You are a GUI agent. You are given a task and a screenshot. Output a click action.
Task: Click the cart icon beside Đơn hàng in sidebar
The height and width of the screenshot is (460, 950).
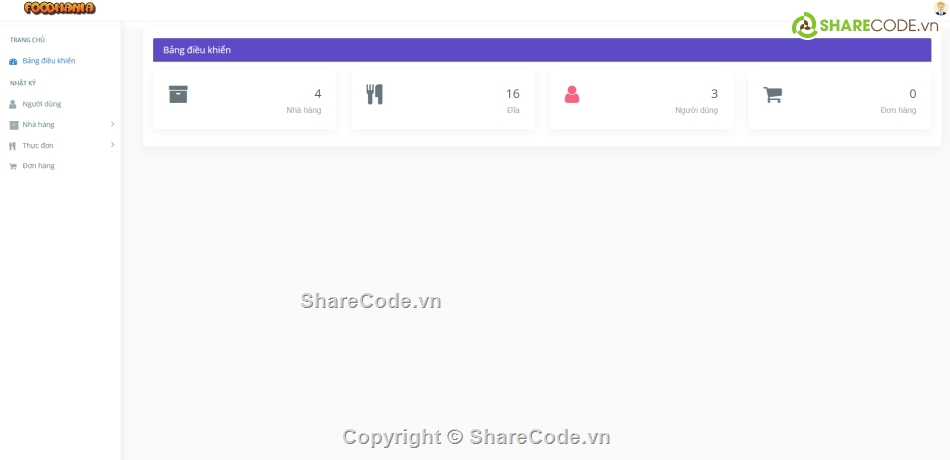pyautogui.click(x=13, y=167)
